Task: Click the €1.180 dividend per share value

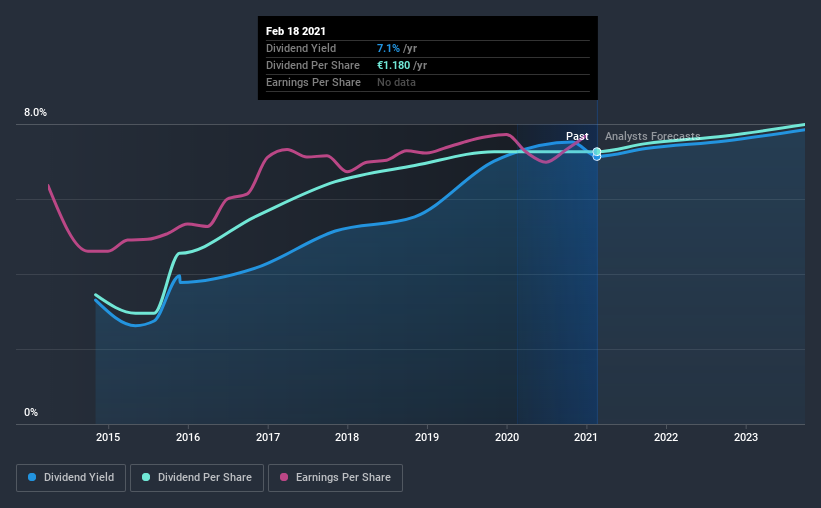Action: 394,65
